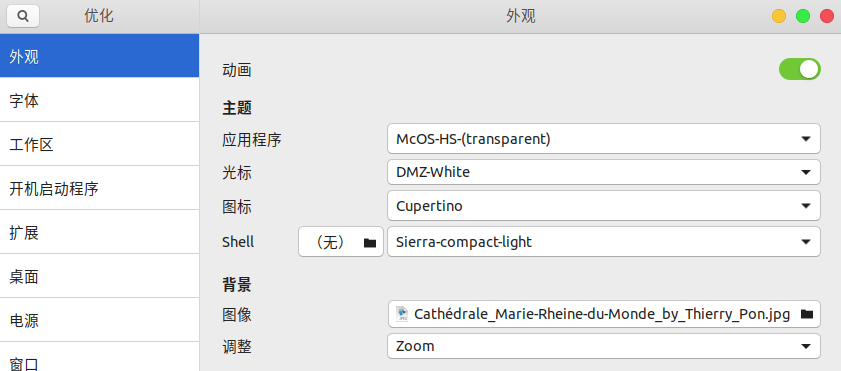Expand the Sierra-compact-light Shell dropdown
The width and height of the screenshot is (841, 371).
604,242
